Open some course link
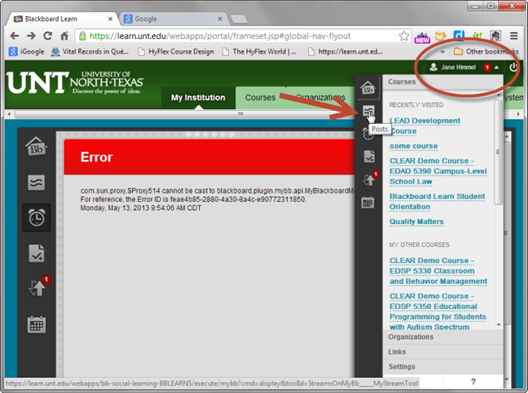 point(414,146)
